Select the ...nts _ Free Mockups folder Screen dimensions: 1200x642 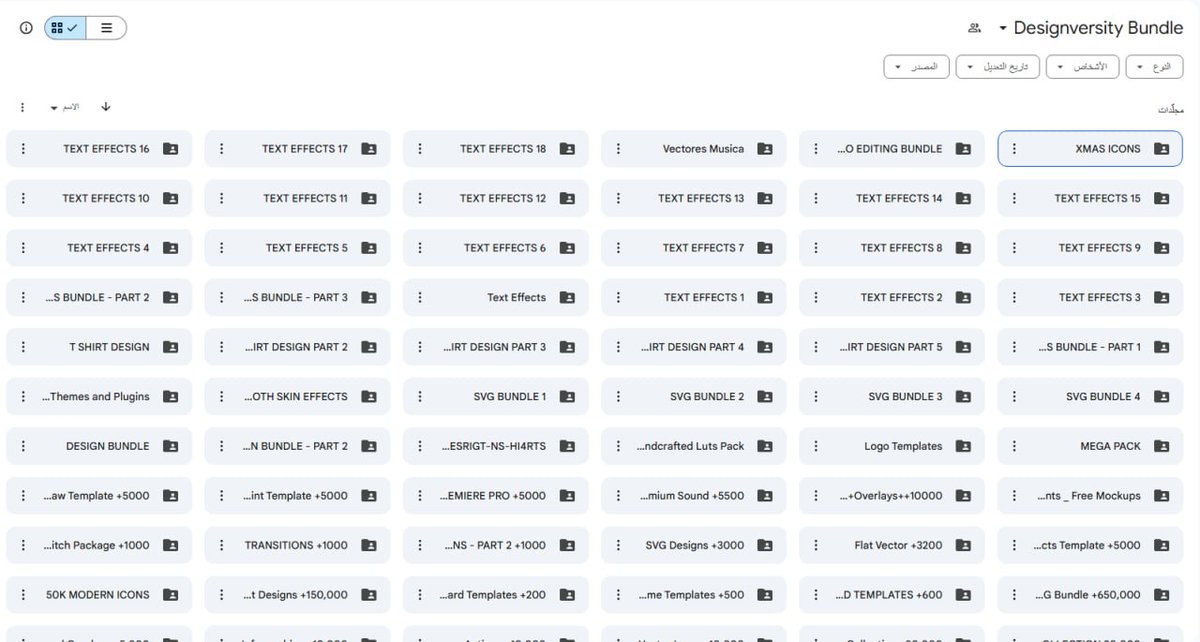(x=1090, y=496)
